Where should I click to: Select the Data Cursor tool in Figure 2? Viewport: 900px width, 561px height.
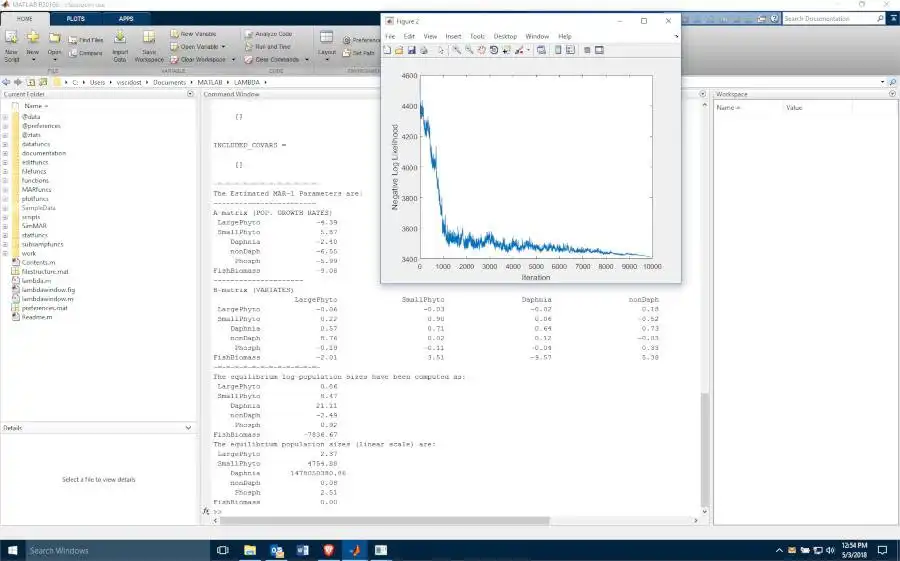pyautogui.click(x=506, y=51)
